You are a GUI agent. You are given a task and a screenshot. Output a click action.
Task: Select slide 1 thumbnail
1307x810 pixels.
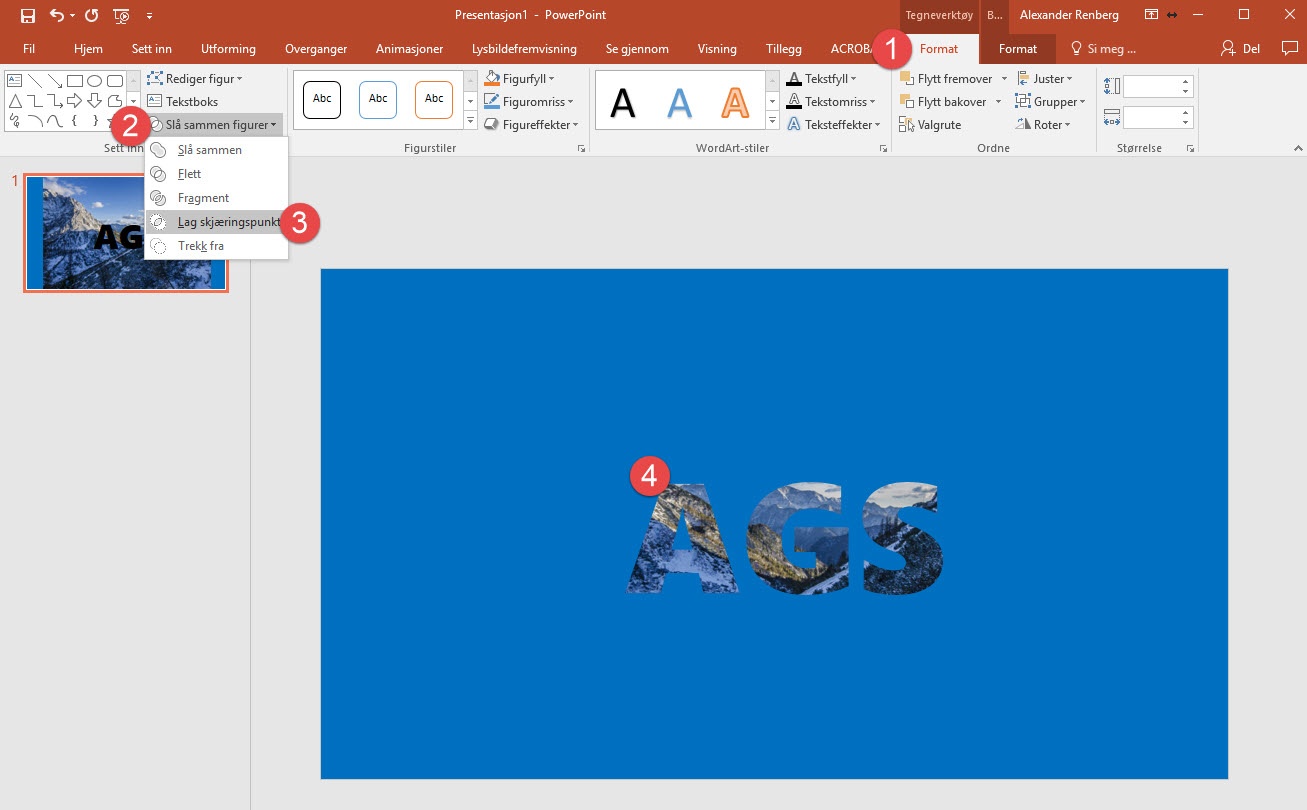coord(127,233)
